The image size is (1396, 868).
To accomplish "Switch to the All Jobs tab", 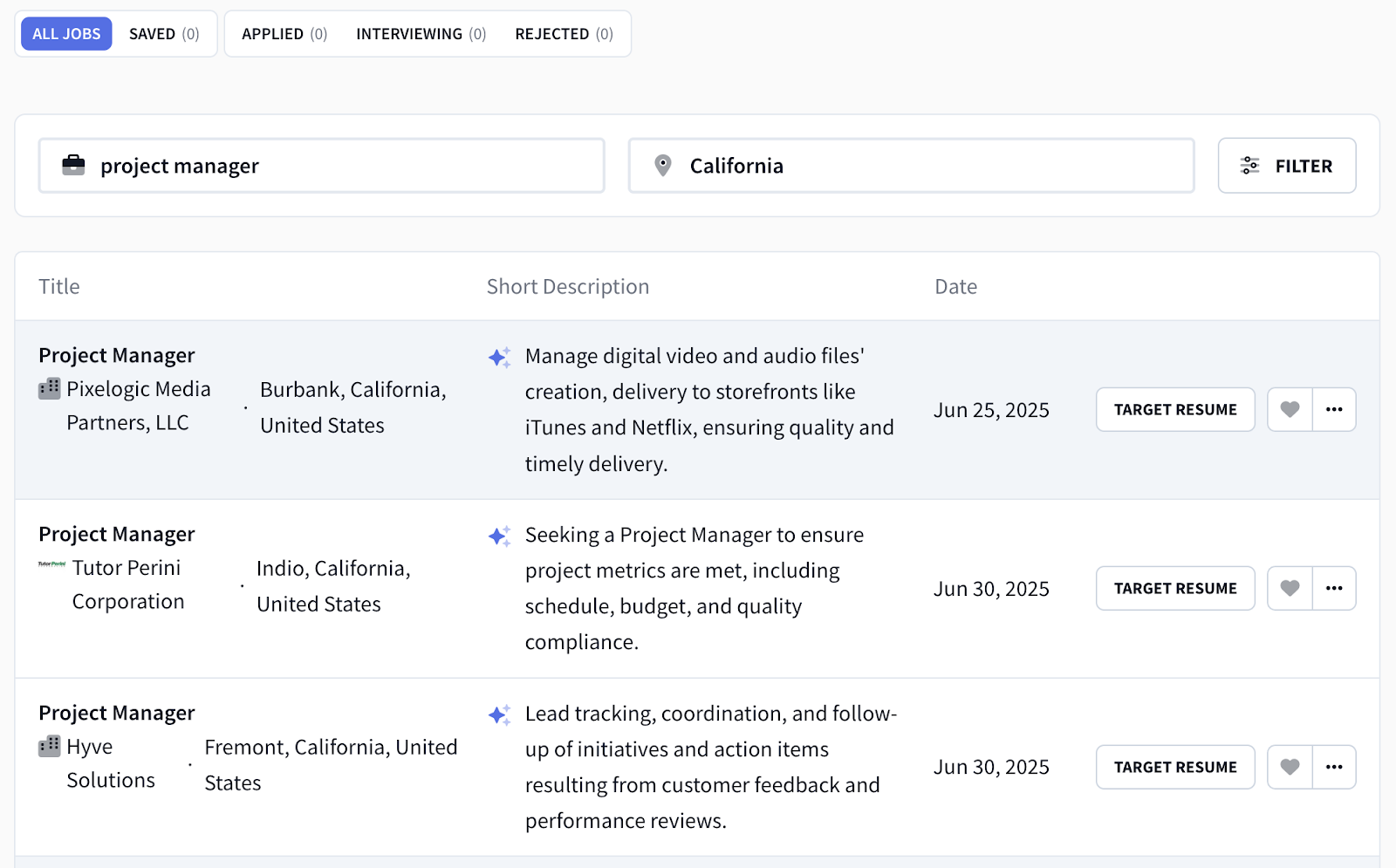I will [66, 34].
